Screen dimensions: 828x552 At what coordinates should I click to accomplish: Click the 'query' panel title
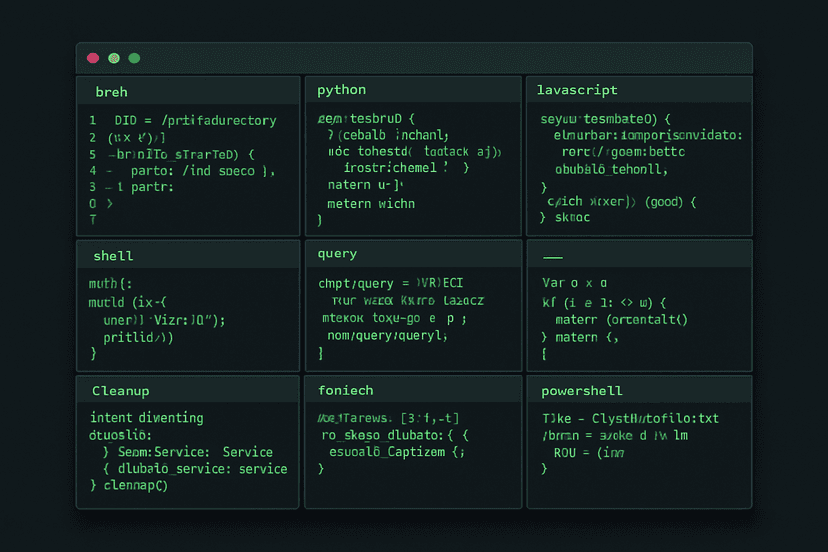click(337, 254)
